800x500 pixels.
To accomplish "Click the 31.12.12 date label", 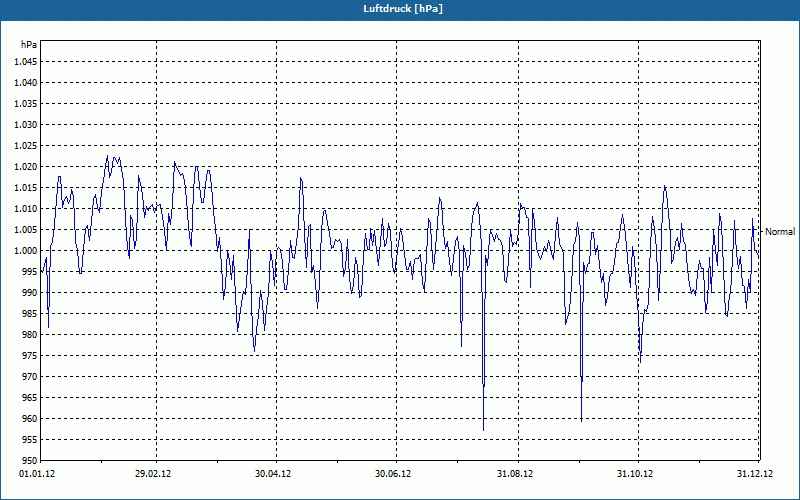I will point(755,474).
